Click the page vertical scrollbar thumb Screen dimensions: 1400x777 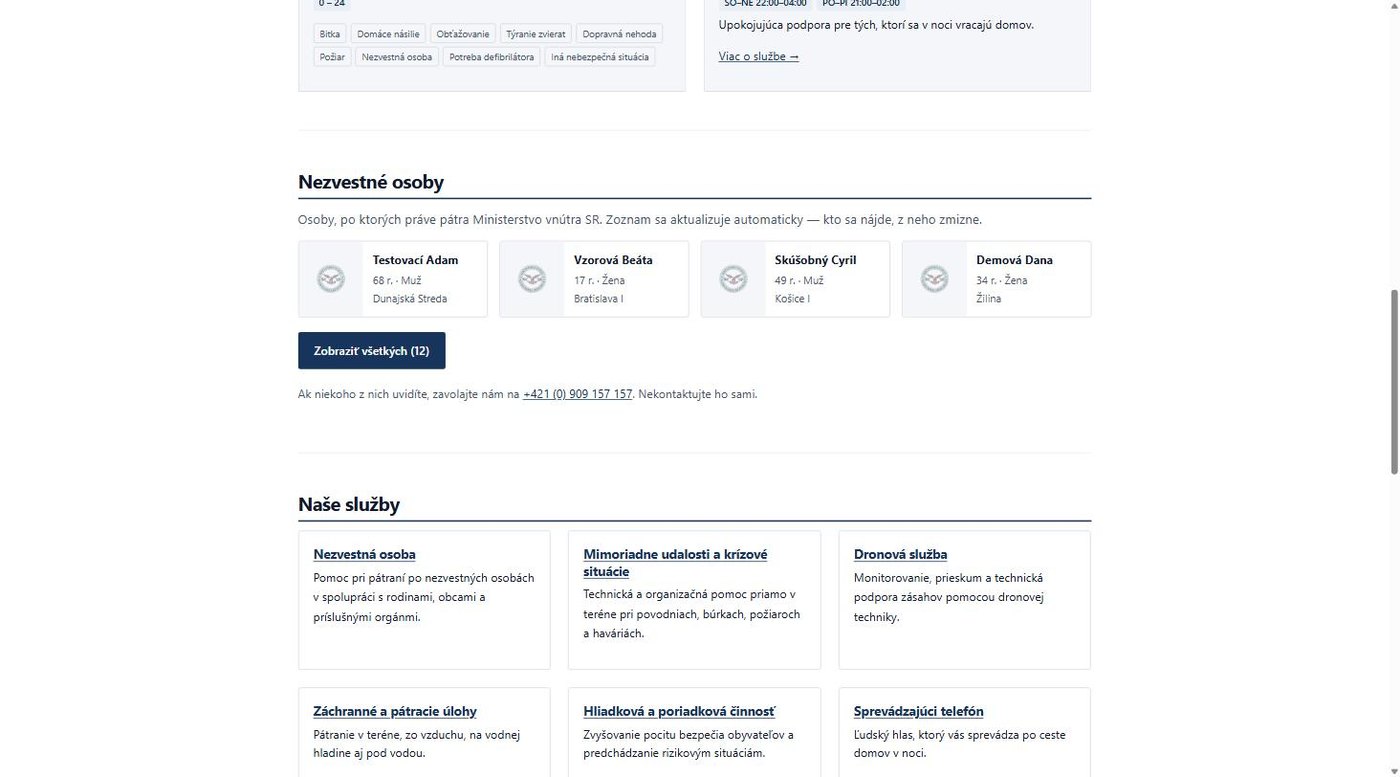click(x=1394, y=382)
